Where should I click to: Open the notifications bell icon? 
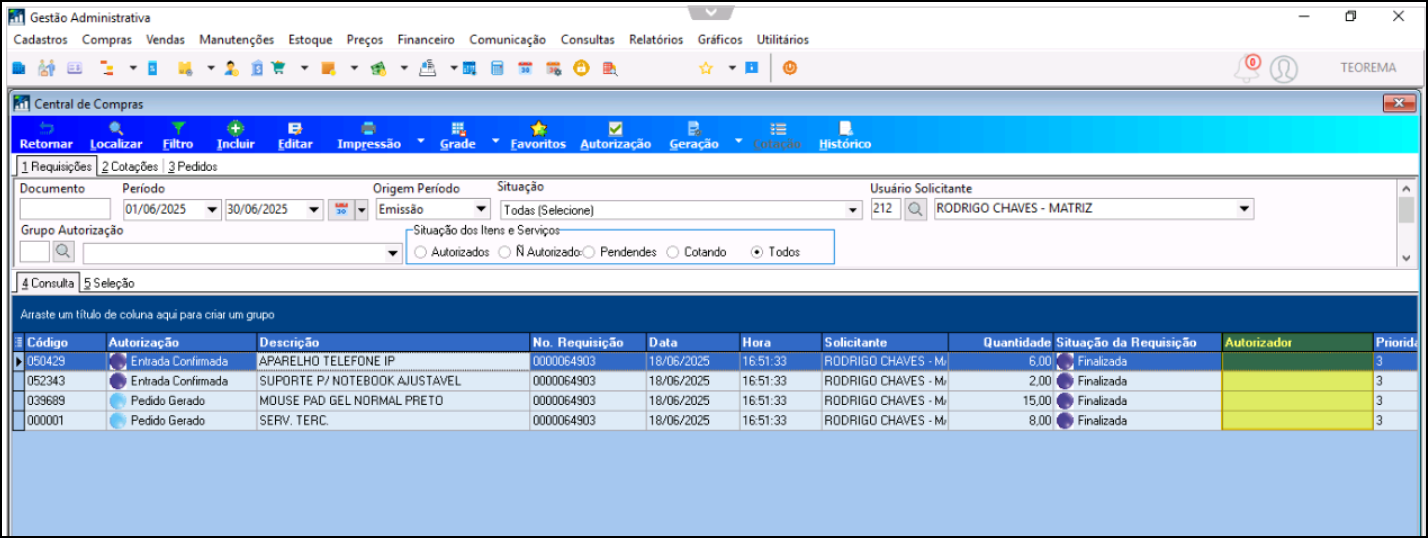[1247, 69]
